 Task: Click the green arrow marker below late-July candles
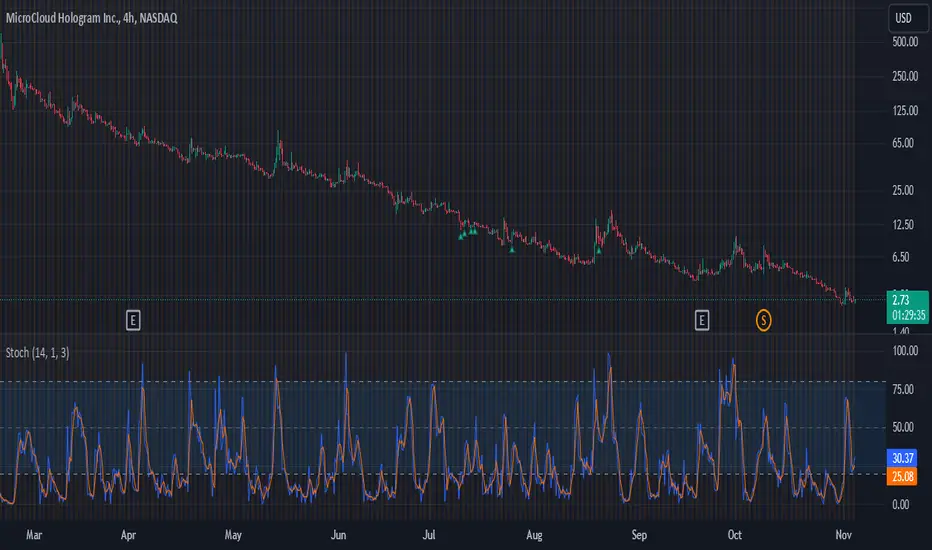[x=512, y=250]
